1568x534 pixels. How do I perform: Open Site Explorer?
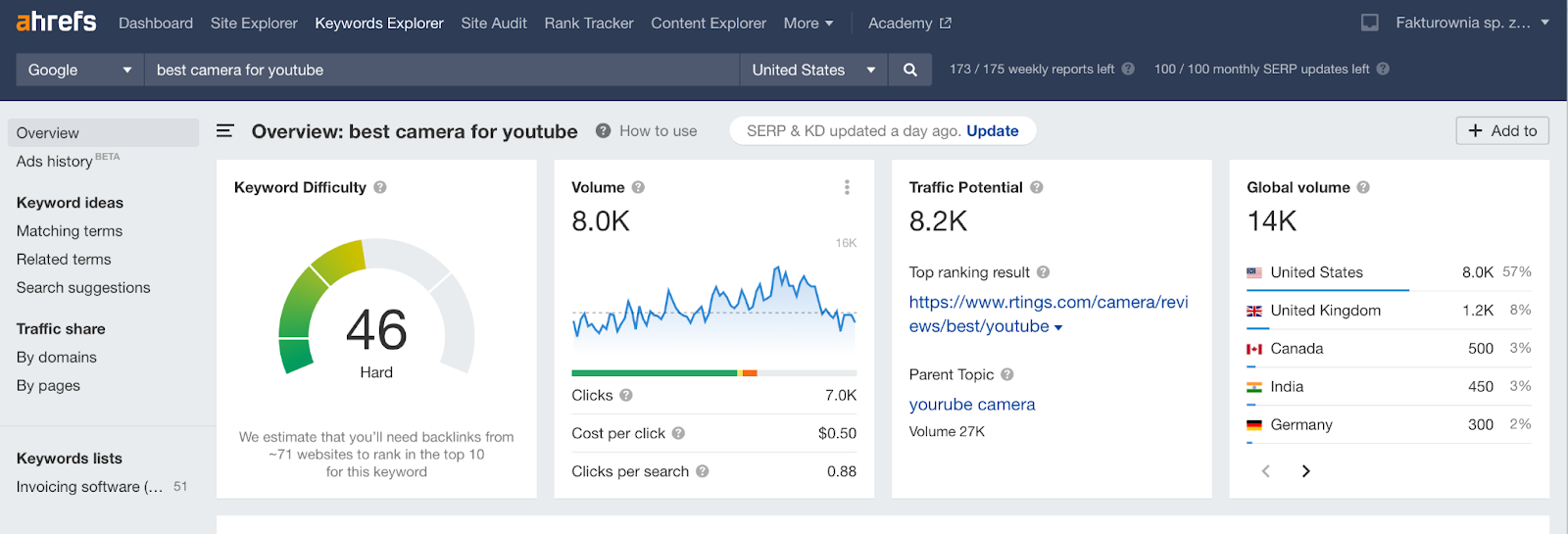click(x=254, y=23)
